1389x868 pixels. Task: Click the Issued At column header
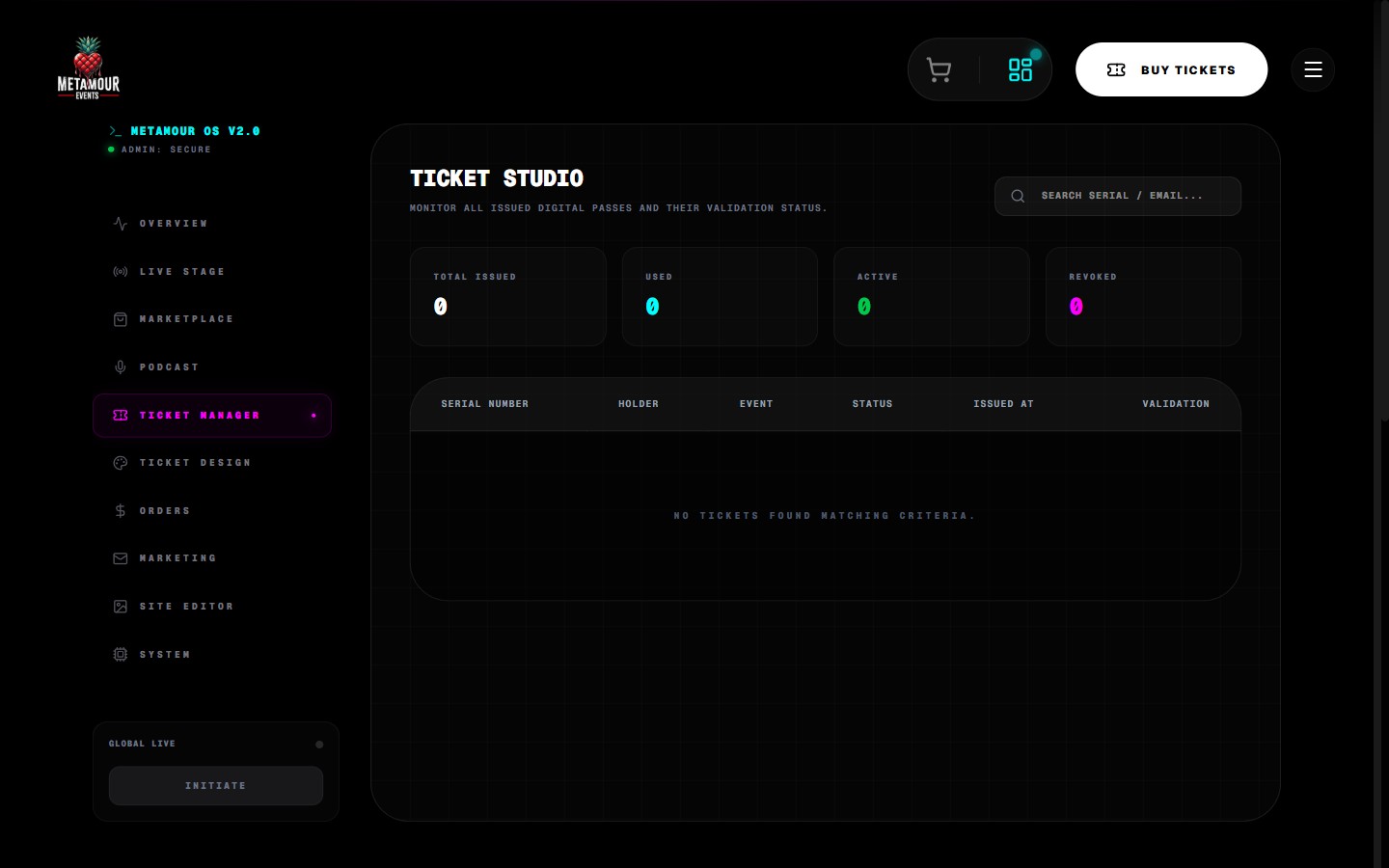click(x=1003, y=404)
